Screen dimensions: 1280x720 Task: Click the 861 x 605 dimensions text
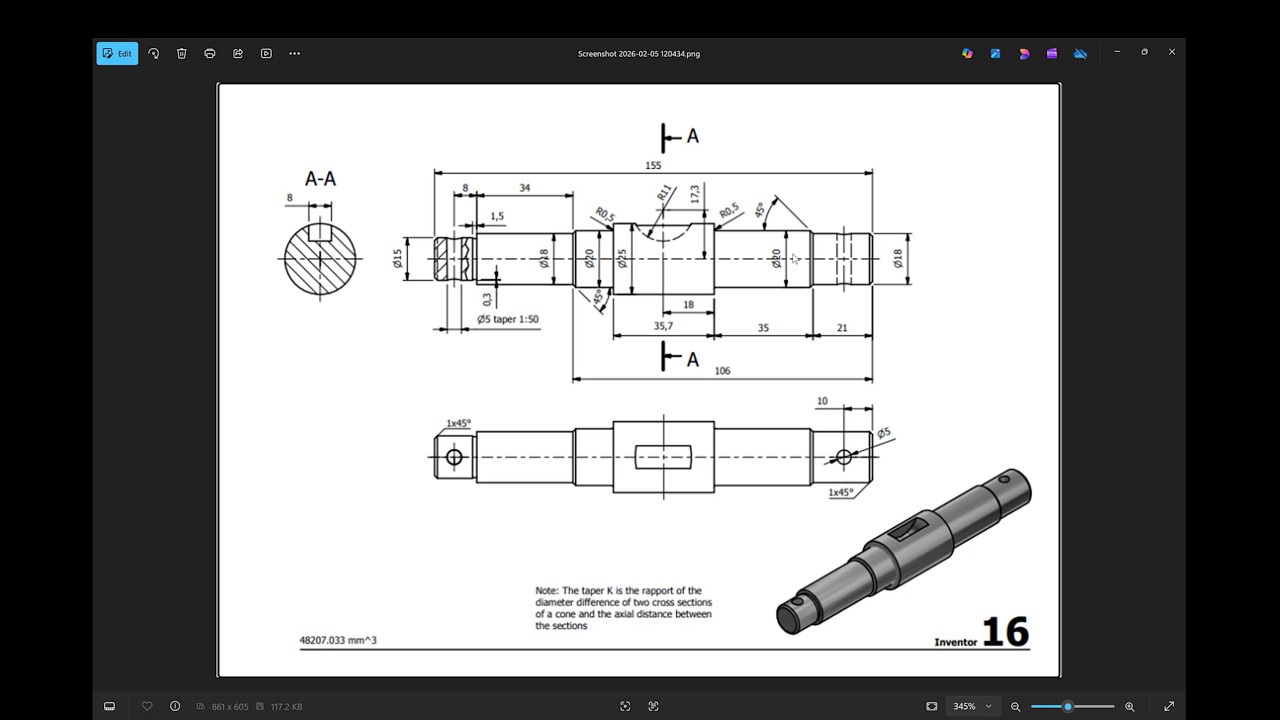pyautogui.click(x=230, y=706)
